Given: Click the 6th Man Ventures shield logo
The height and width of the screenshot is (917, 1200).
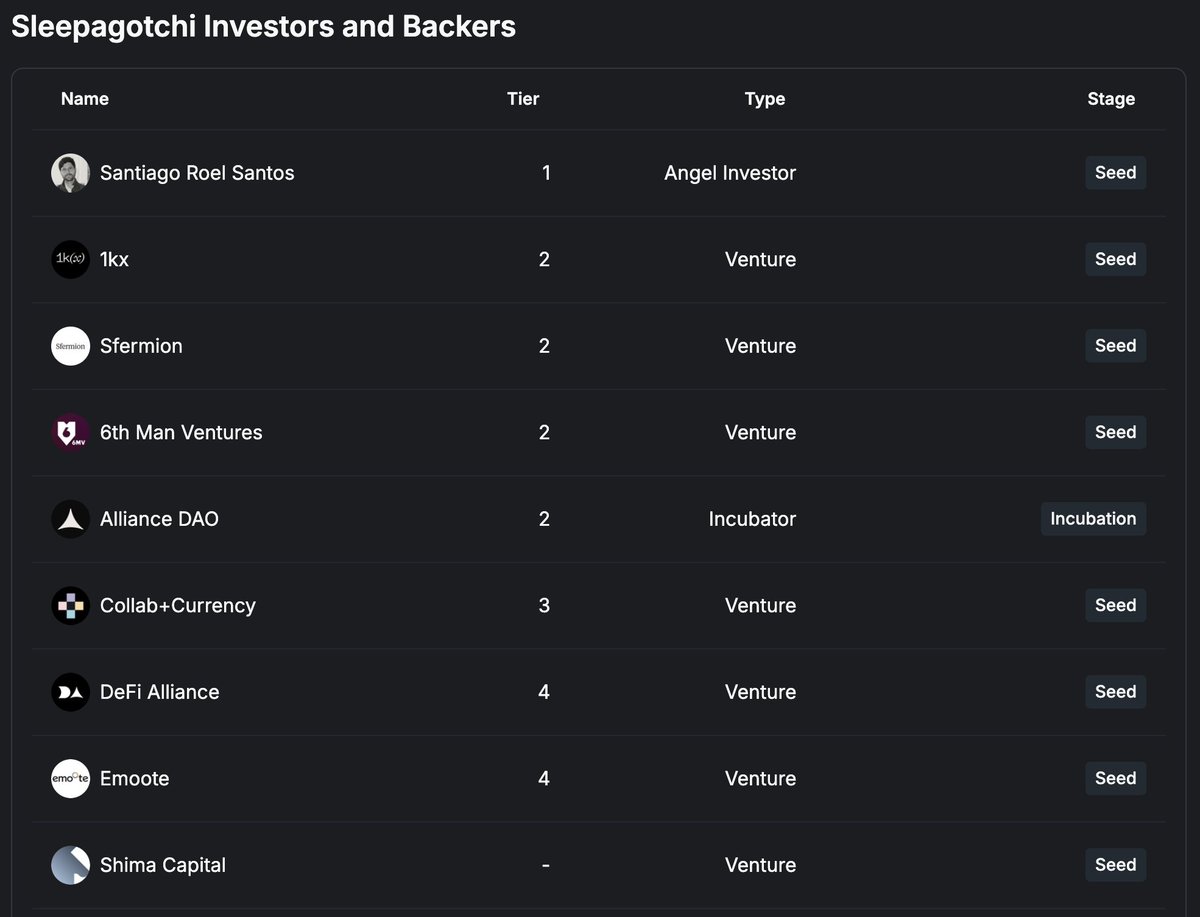Looking at the screenshot, I should pyautogui.click(x=70, y=433).
